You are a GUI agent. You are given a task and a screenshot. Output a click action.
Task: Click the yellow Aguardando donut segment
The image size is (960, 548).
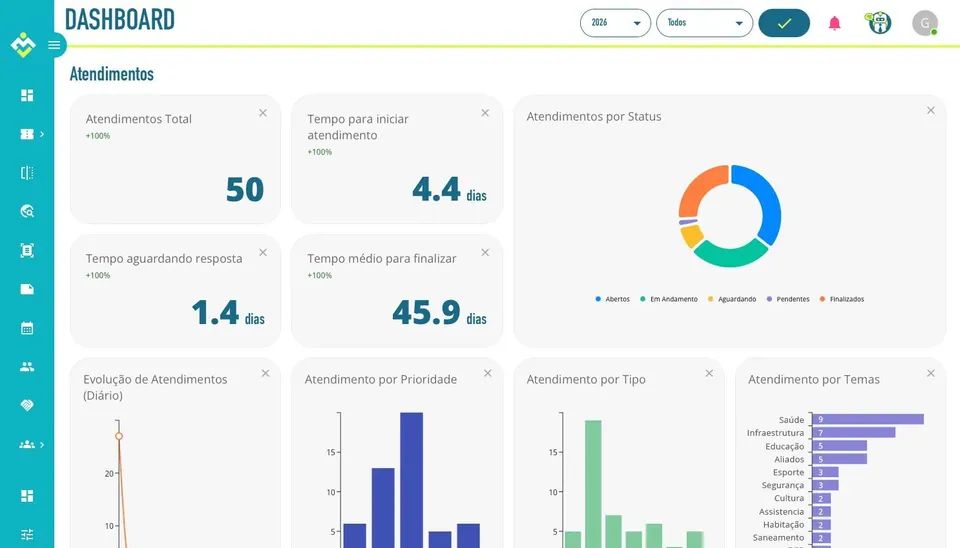(x=692, y=235)
